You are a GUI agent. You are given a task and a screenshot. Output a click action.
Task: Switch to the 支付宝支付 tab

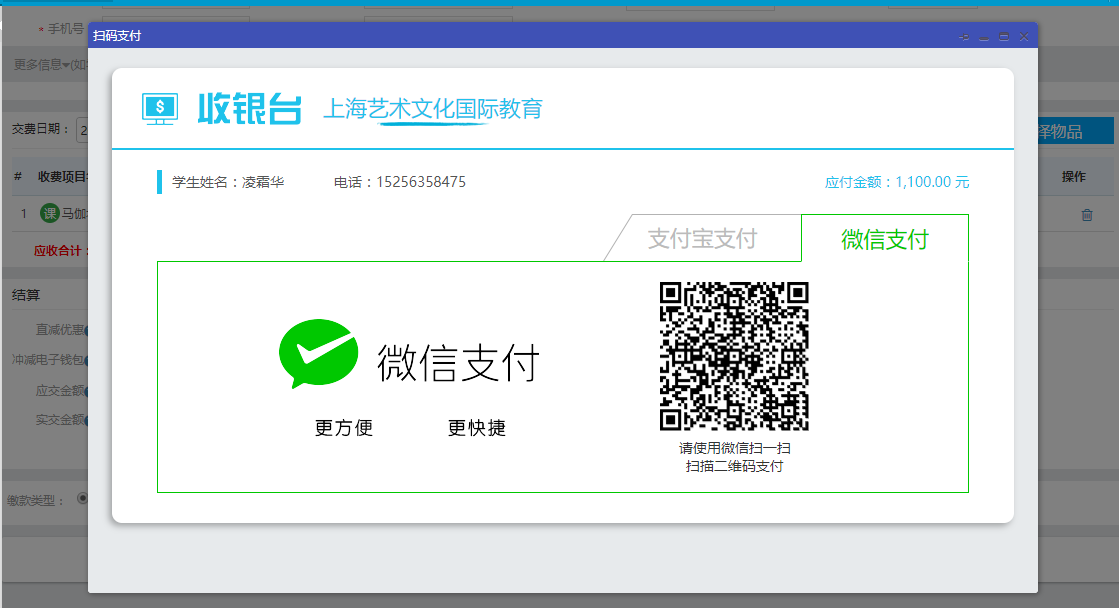[x=702, y=238]
